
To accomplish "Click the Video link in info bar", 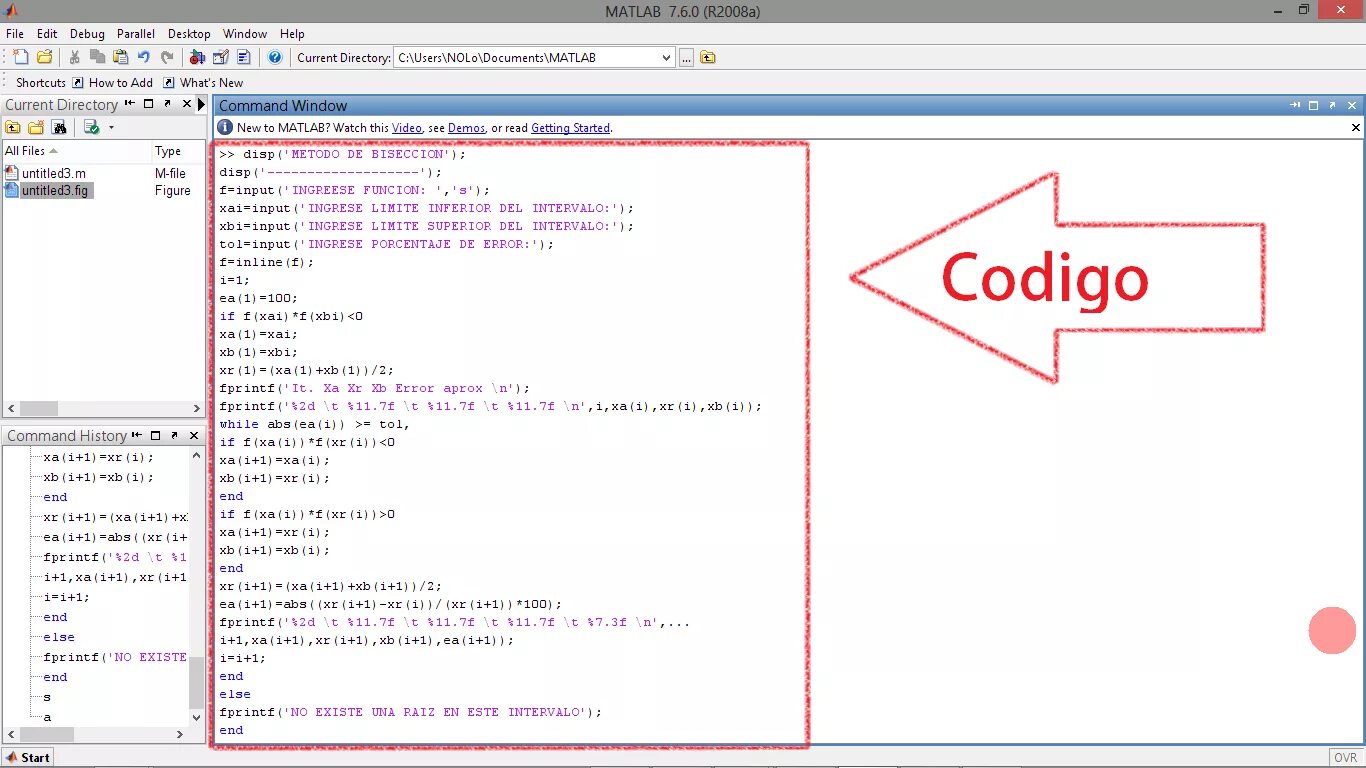I will [406, 128].
